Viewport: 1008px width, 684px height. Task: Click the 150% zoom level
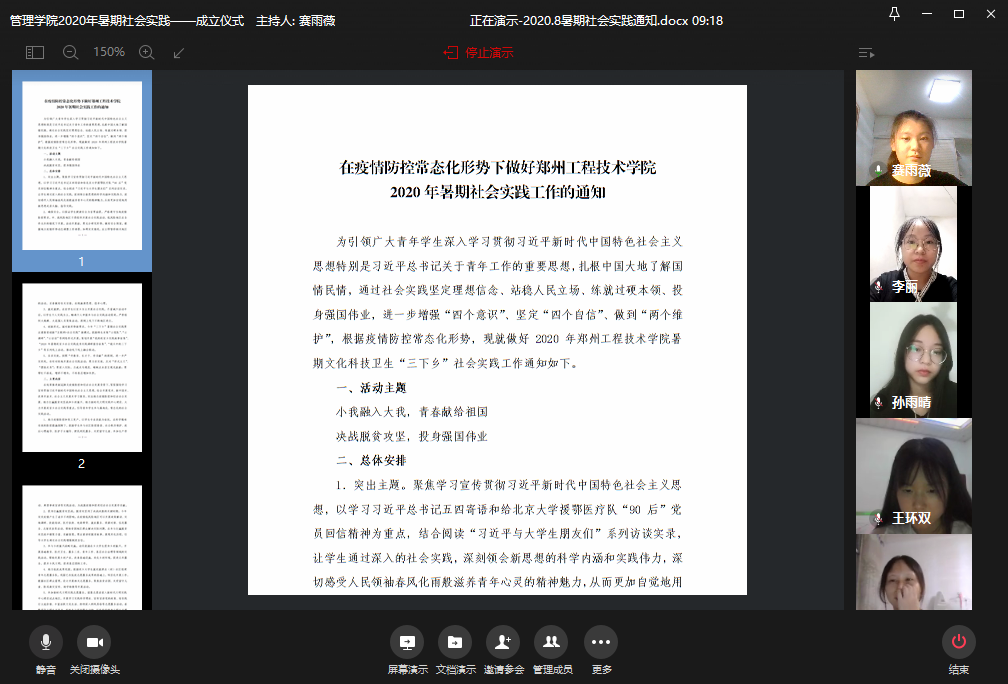click(x=109, y=52)
